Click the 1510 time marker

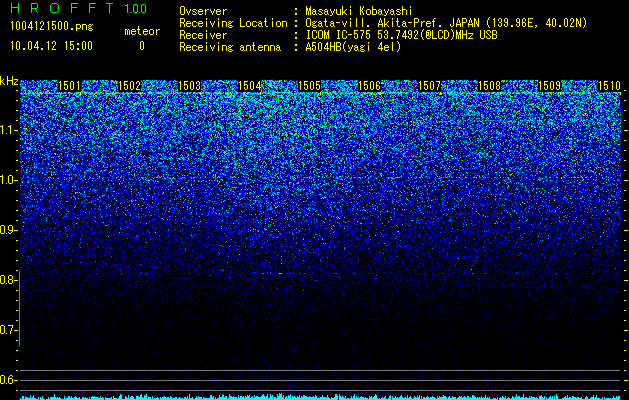(x=610, y=86)
